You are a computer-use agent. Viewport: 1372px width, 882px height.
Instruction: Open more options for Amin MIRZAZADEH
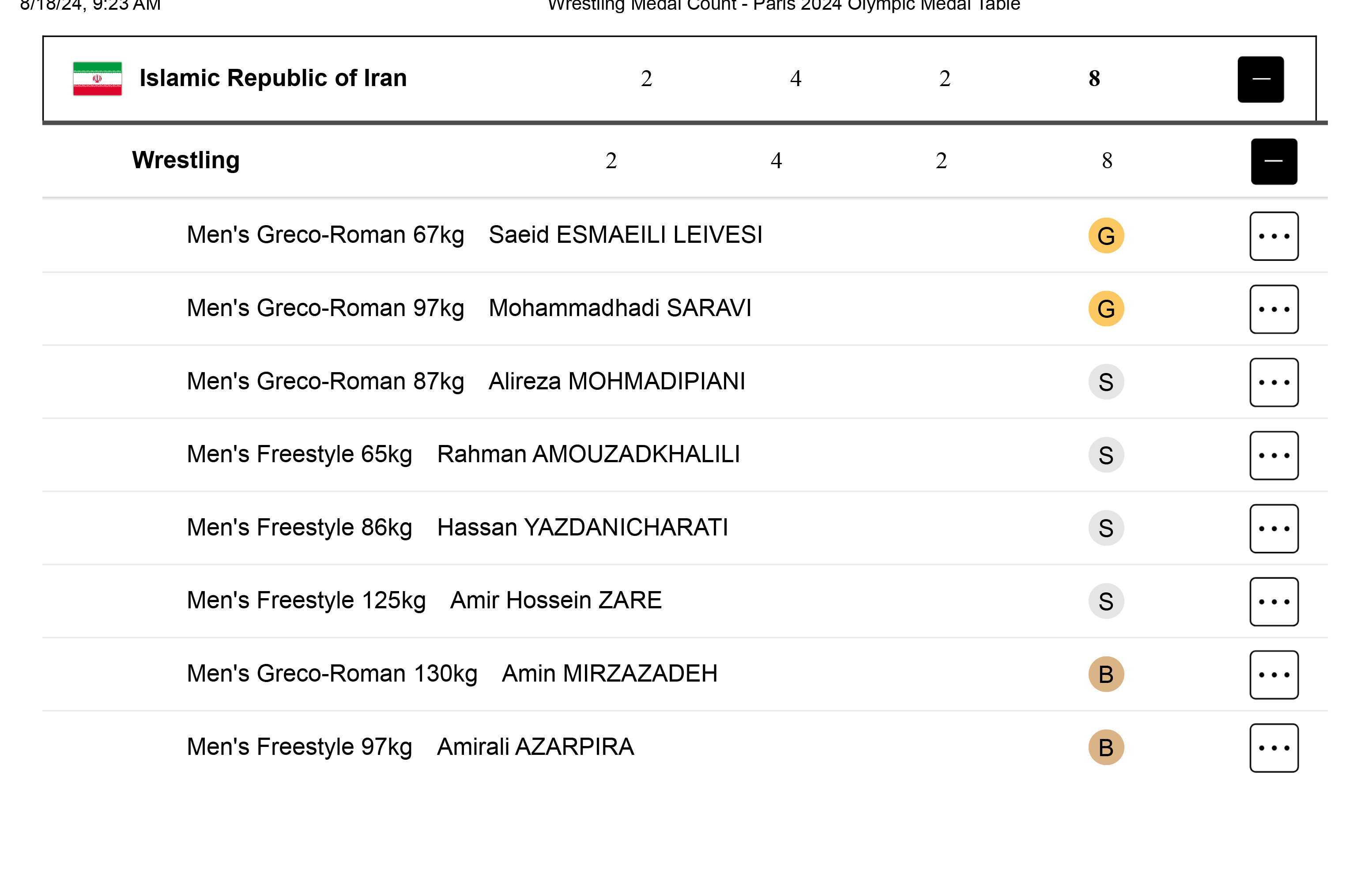click(1274, 674)
